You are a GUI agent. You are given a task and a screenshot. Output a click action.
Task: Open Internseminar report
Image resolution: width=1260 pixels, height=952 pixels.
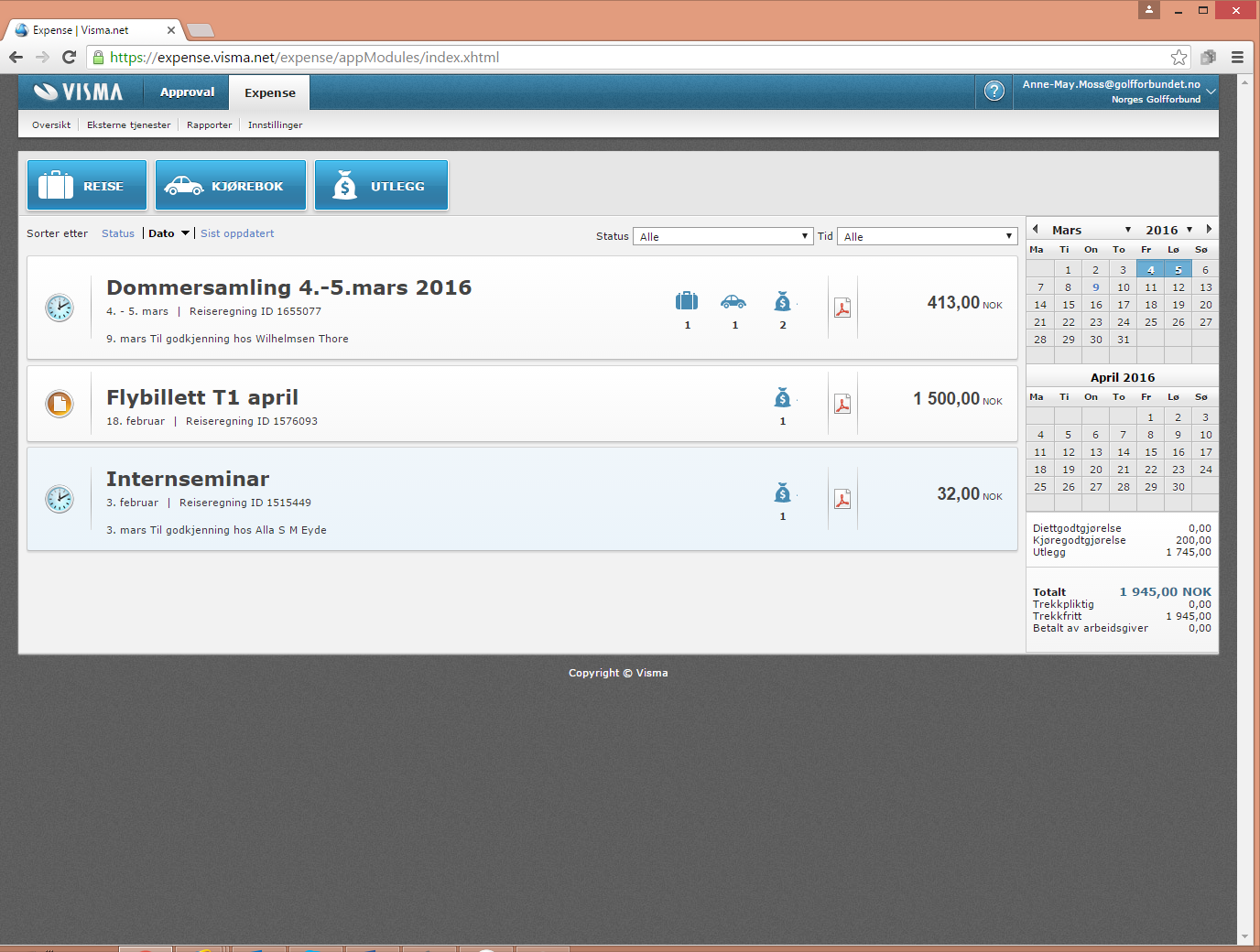tap(188, 479)
